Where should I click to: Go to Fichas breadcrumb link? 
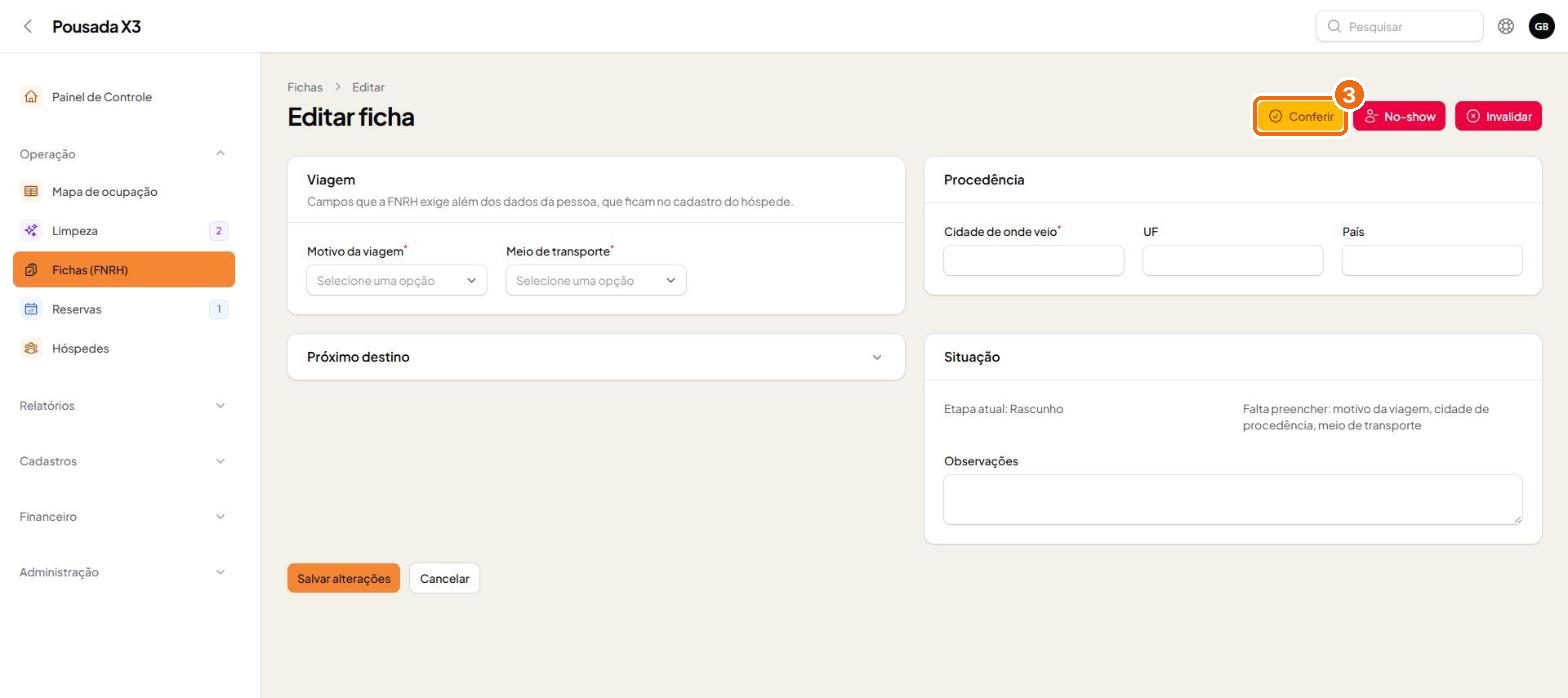tap(305, 87)
